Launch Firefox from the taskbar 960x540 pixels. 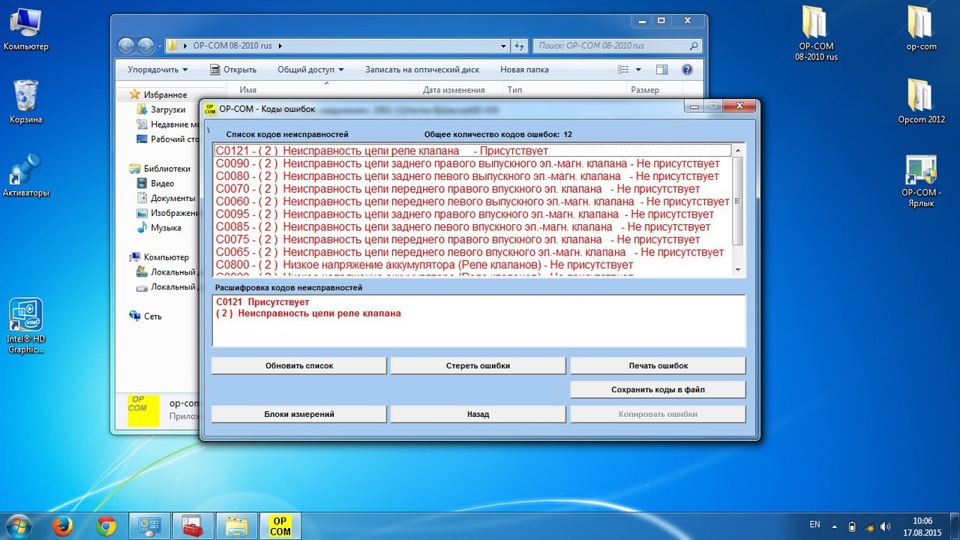tap(62, 526)
